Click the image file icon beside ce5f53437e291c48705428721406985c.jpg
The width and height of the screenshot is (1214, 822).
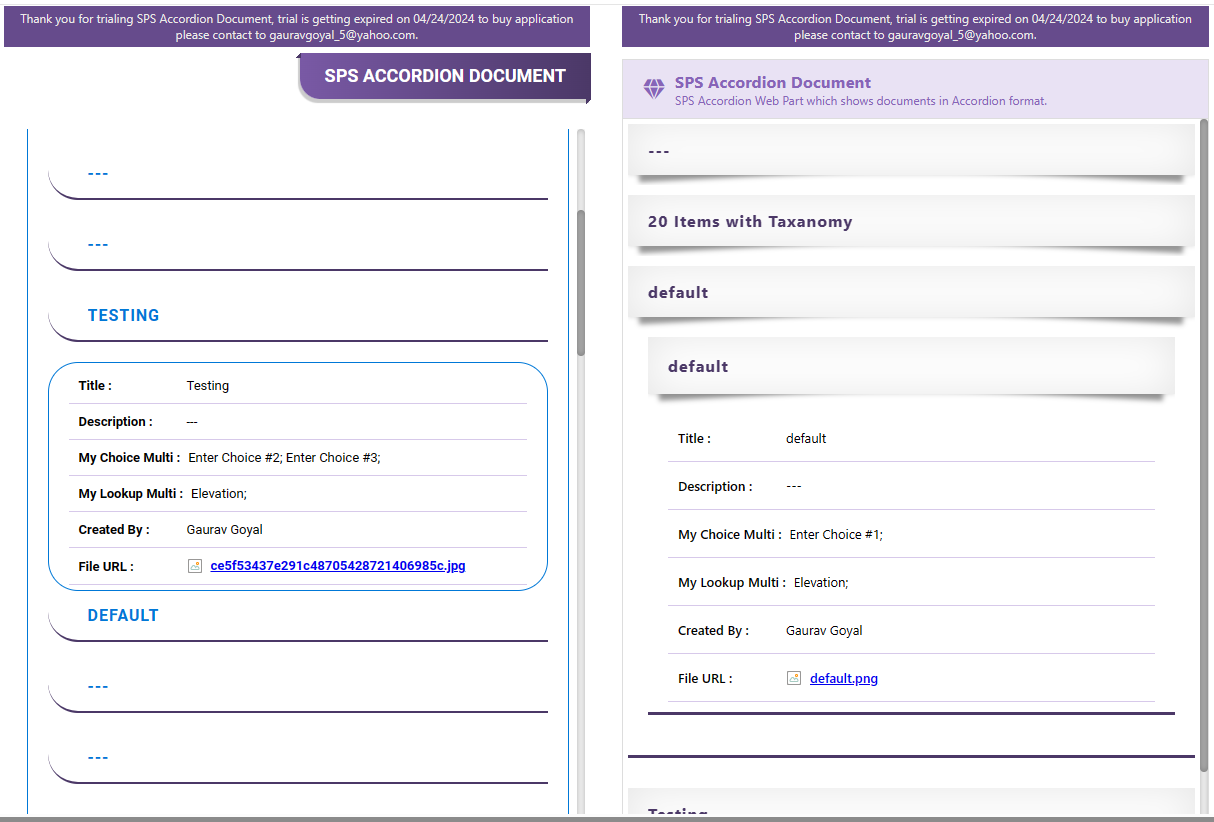click(x=195, y=566)
